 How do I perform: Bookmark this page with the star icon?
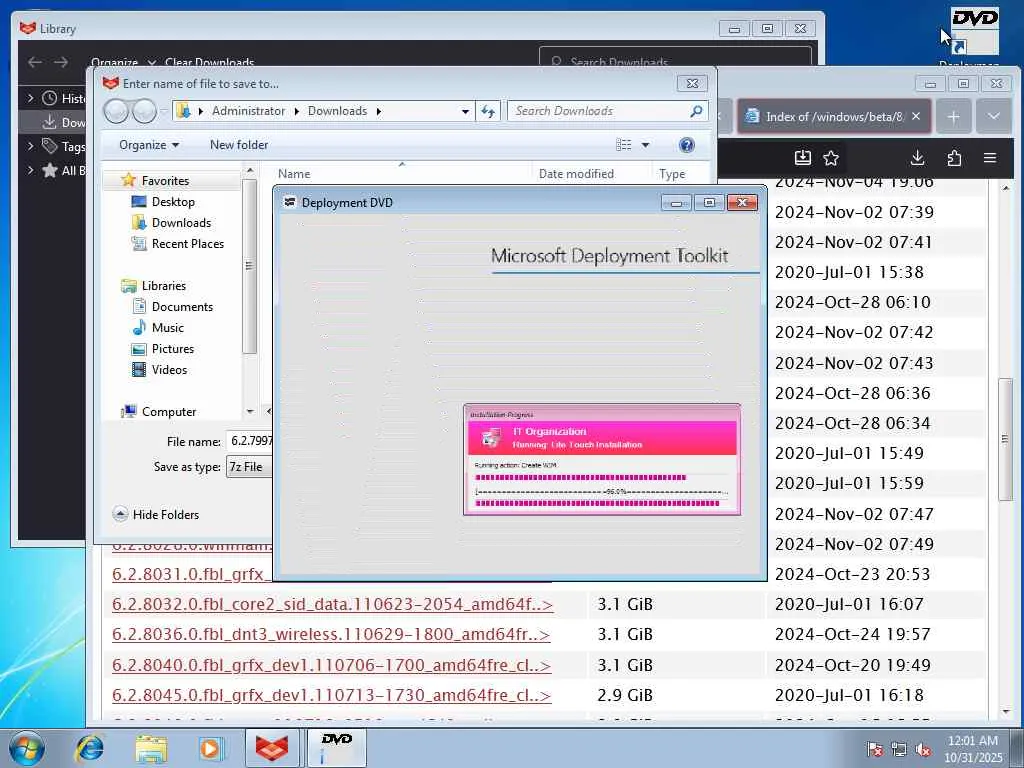coord(831,157)
